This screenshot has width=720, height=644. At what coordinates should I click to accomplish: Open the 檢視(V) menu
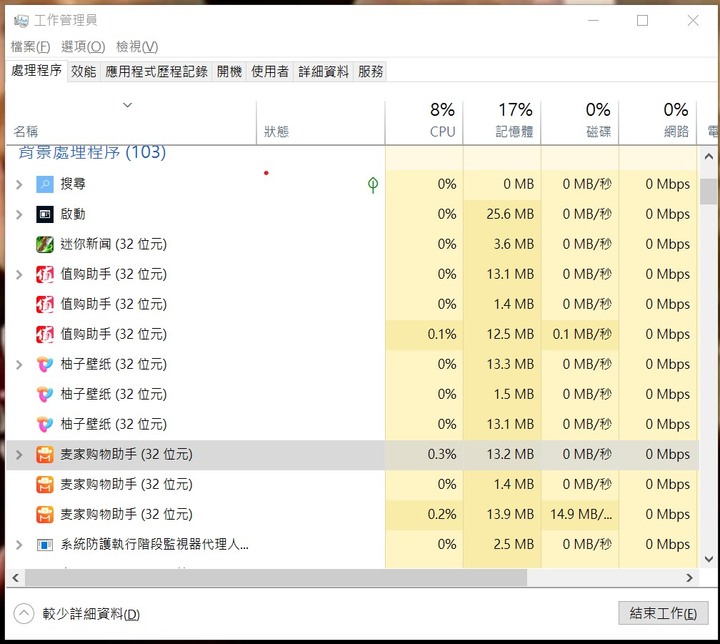click(137, 47)
